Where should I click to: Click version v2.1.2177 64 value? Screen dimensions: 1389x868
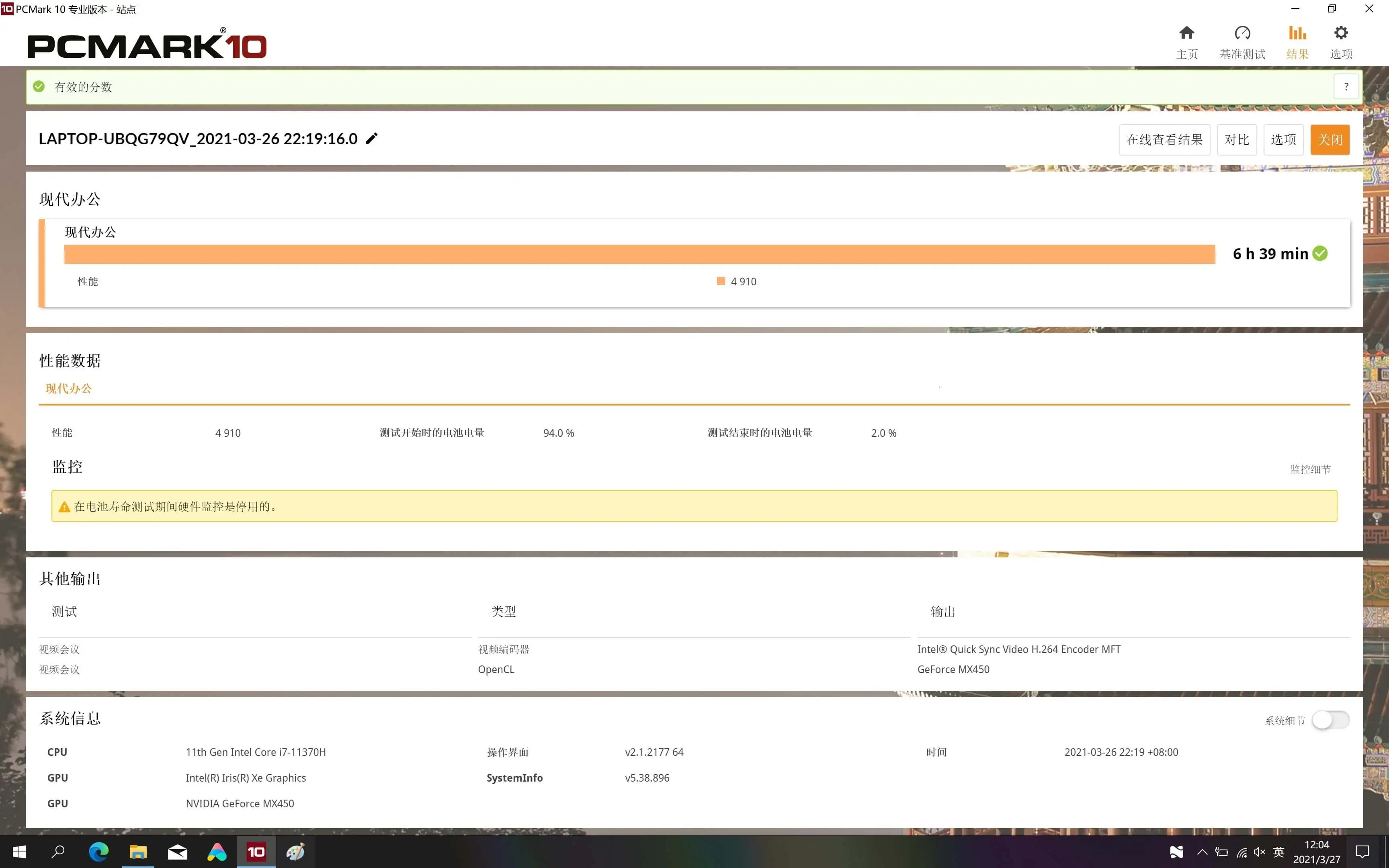[654, 752]
